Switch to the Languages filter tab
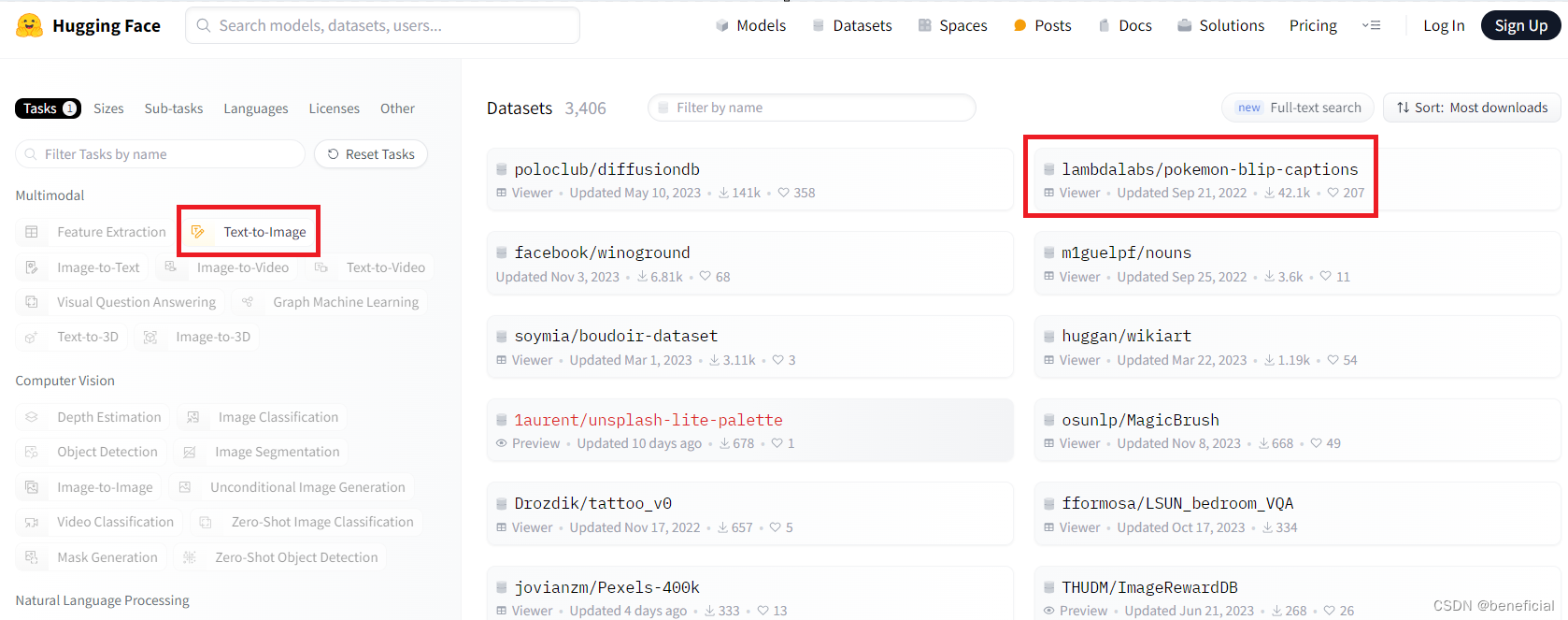Viewport: 1568px width, 620px height. [256, 108]
